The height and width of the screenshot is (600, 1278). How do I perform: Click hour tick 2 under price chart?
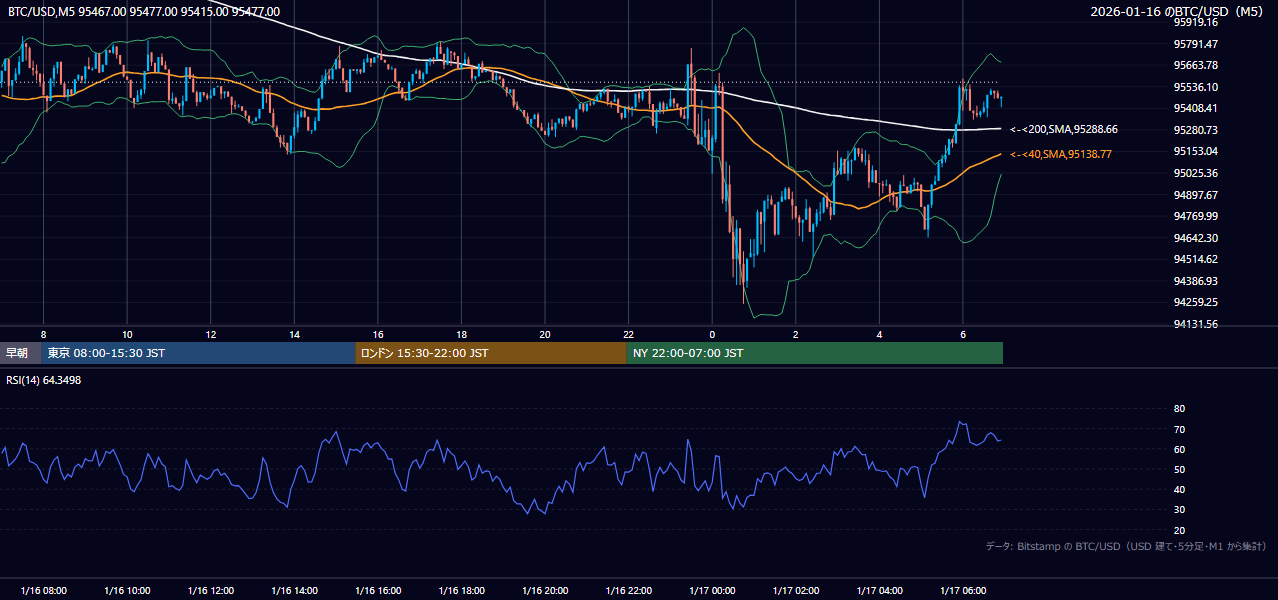click(796, 334)
